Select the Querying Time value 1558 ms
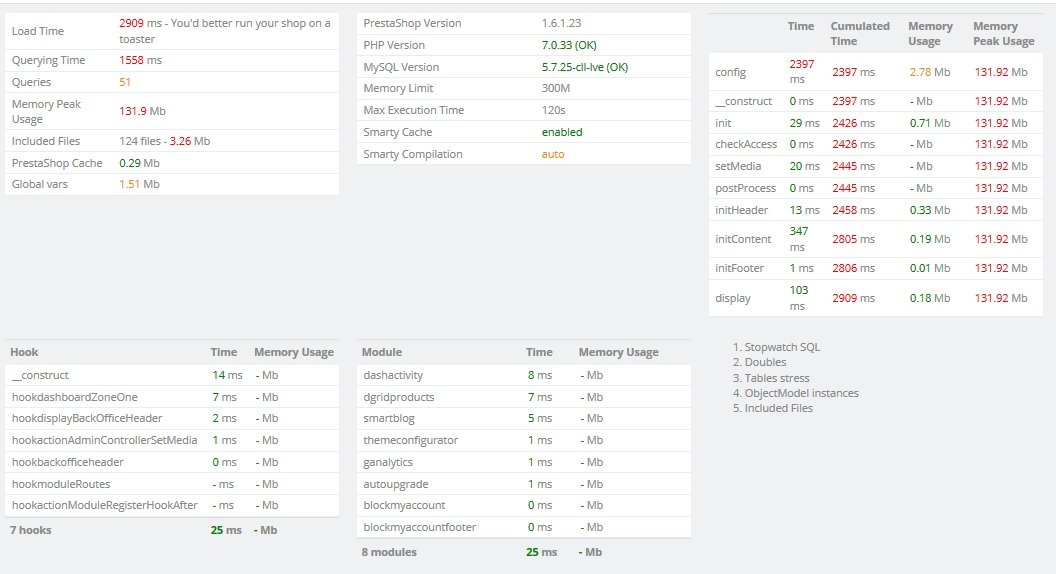The height and width of the screenshot is (574, 1056). pyautogui.click(x=140, y=60)
